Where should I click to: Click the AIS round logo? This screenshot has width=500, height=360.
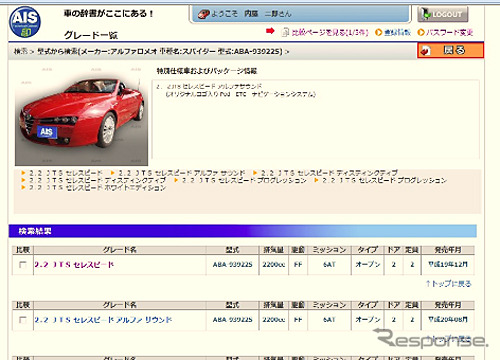coord(25,22)
